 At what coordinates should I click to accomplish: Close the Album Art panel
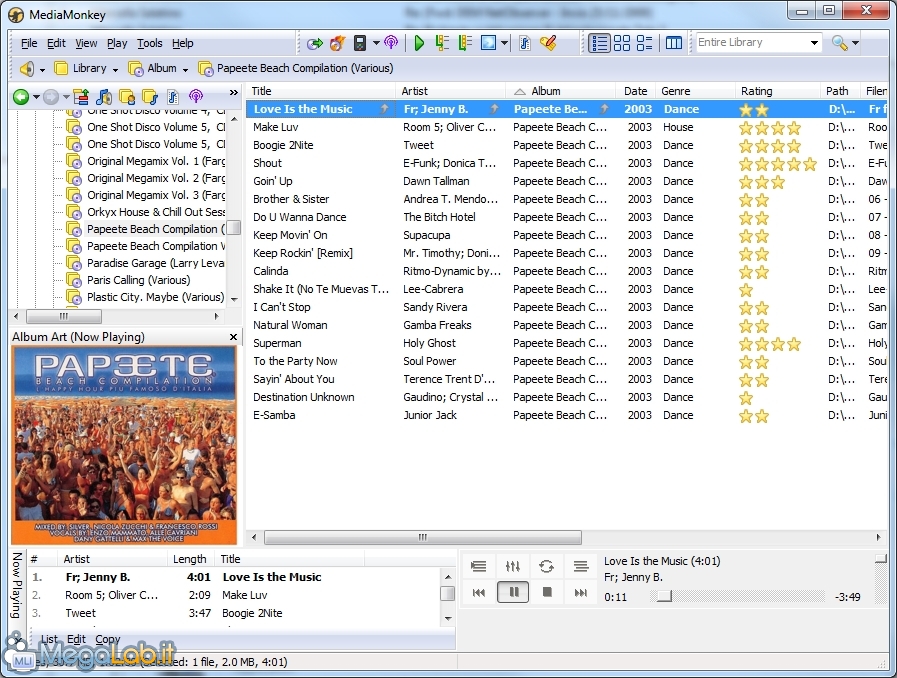click(233, 337)
